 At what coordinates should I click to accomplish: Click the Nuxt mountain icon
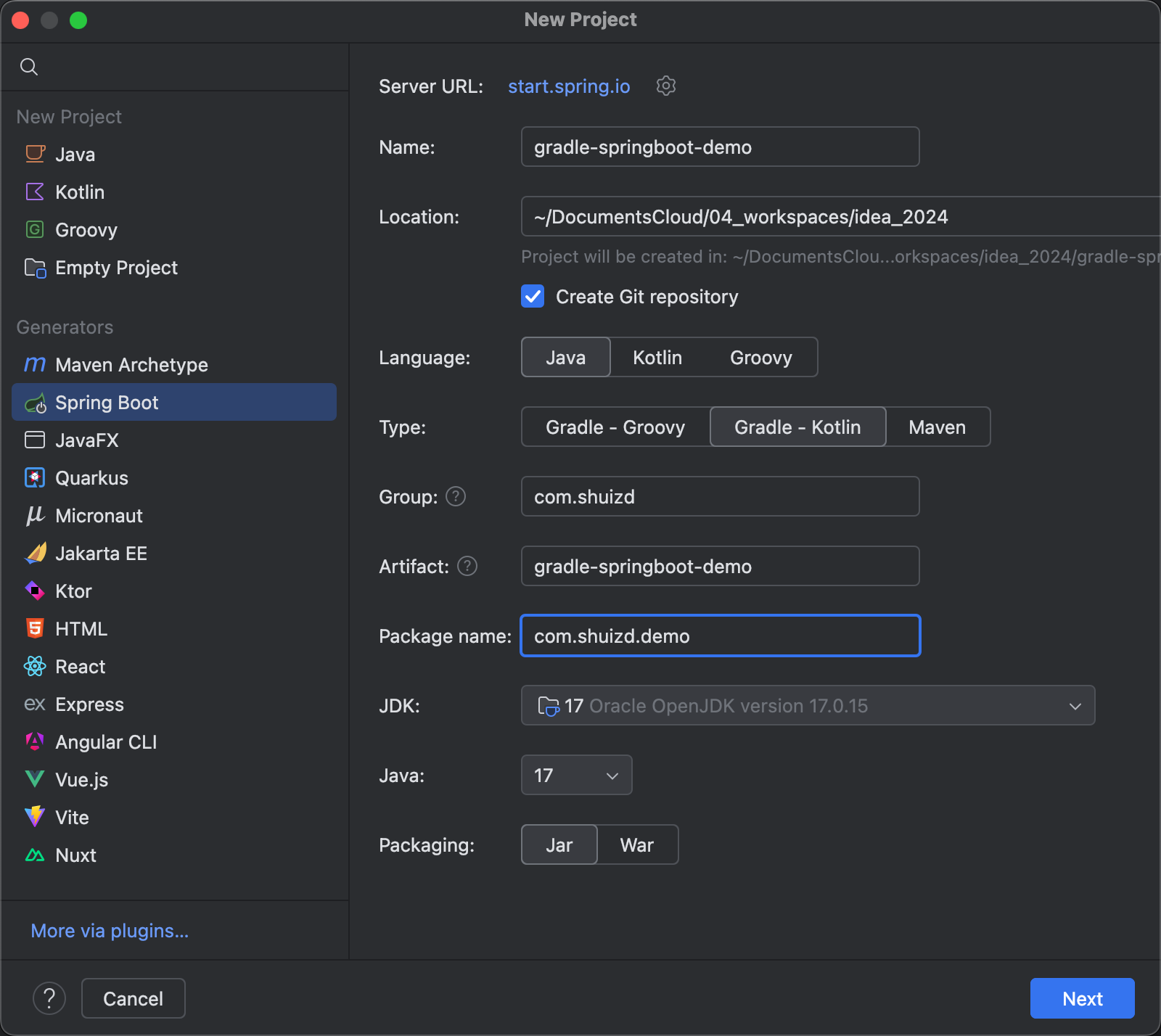coord(35,855)
